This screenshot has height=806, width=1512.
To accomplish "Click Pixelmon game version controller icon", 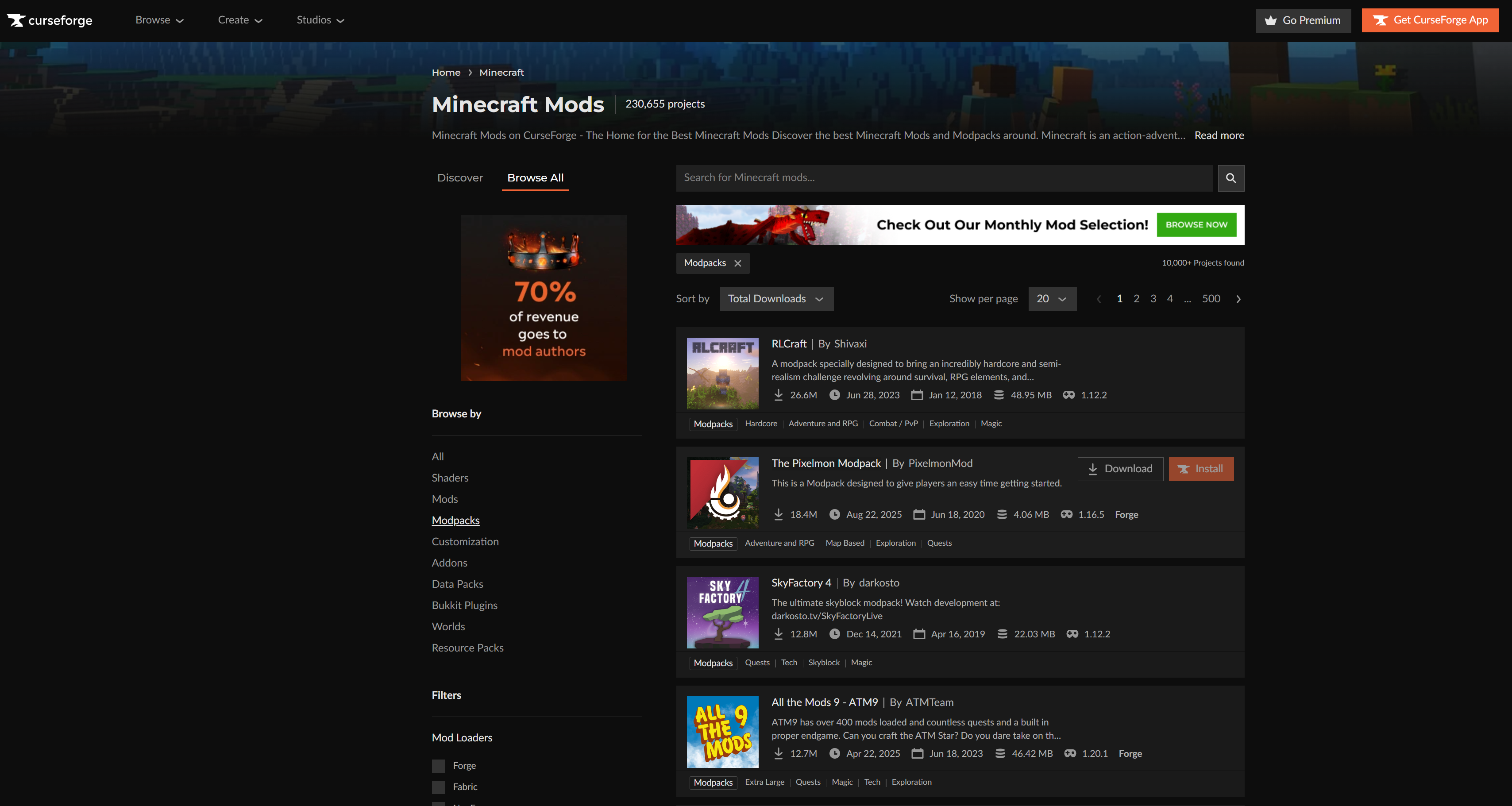I will coord(1067,514).
